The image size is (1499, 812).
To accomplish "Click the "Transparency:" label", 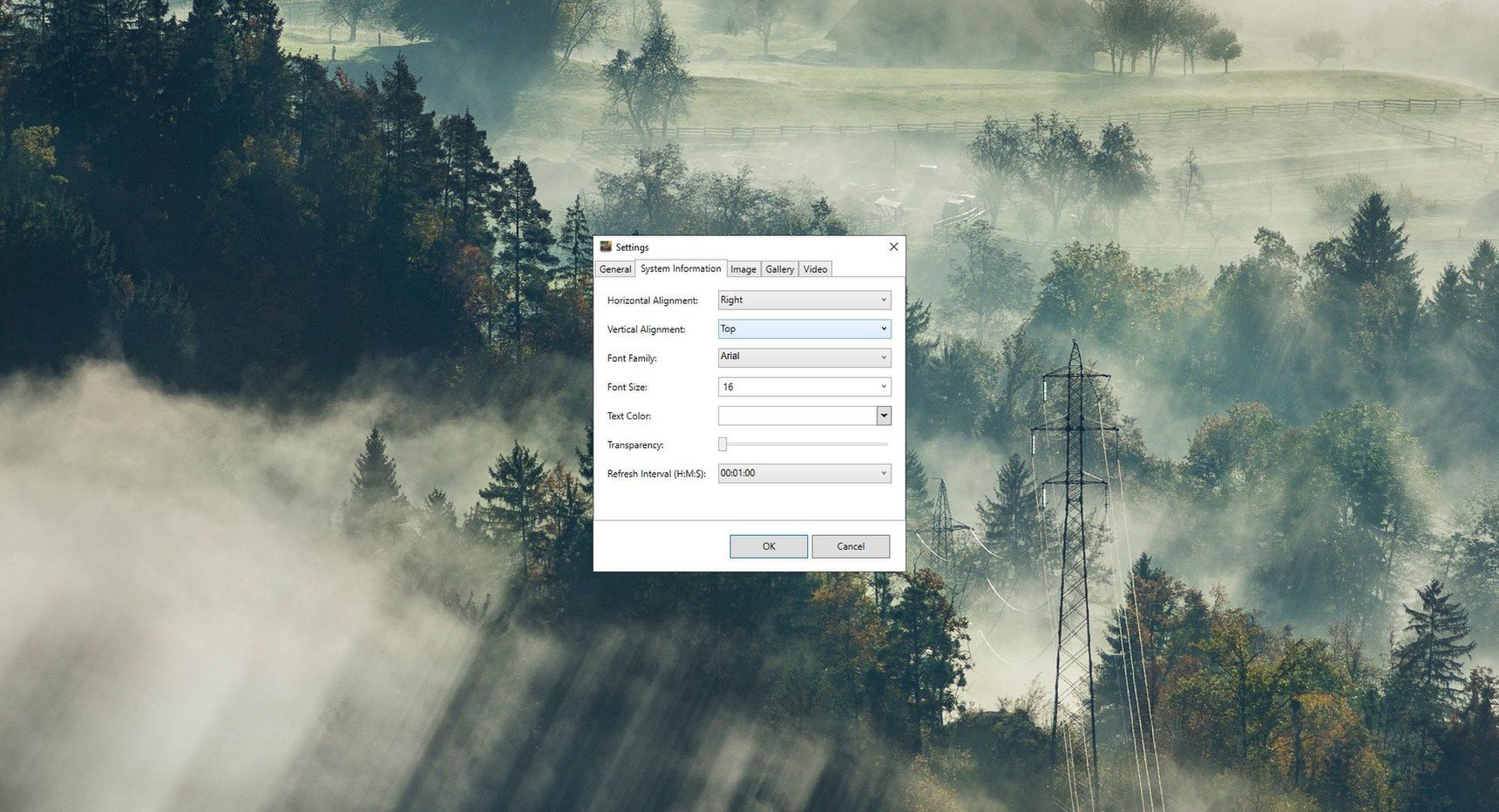I will (635, 445).
